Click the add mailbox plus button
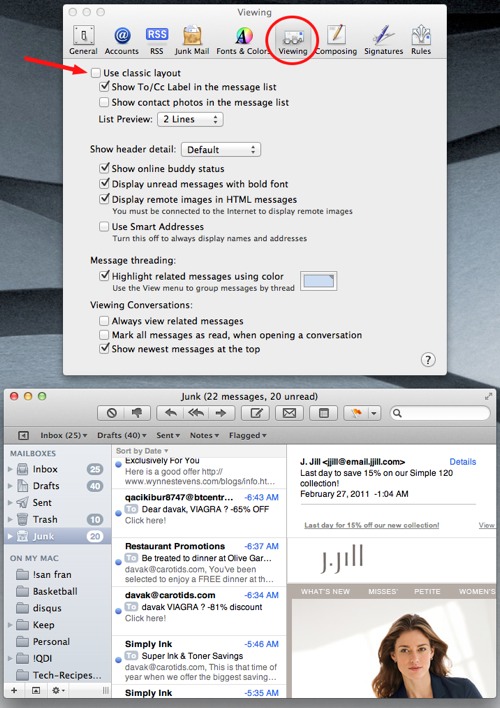The image size is (500, 708). [x=14, y=690]
